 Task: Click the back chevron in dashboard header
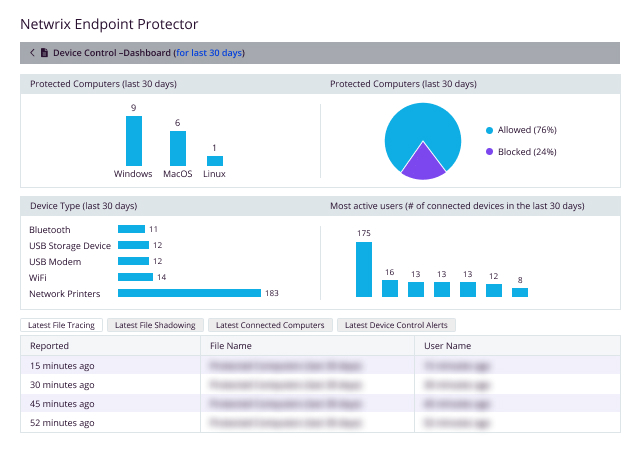click(x=32, y=53)
